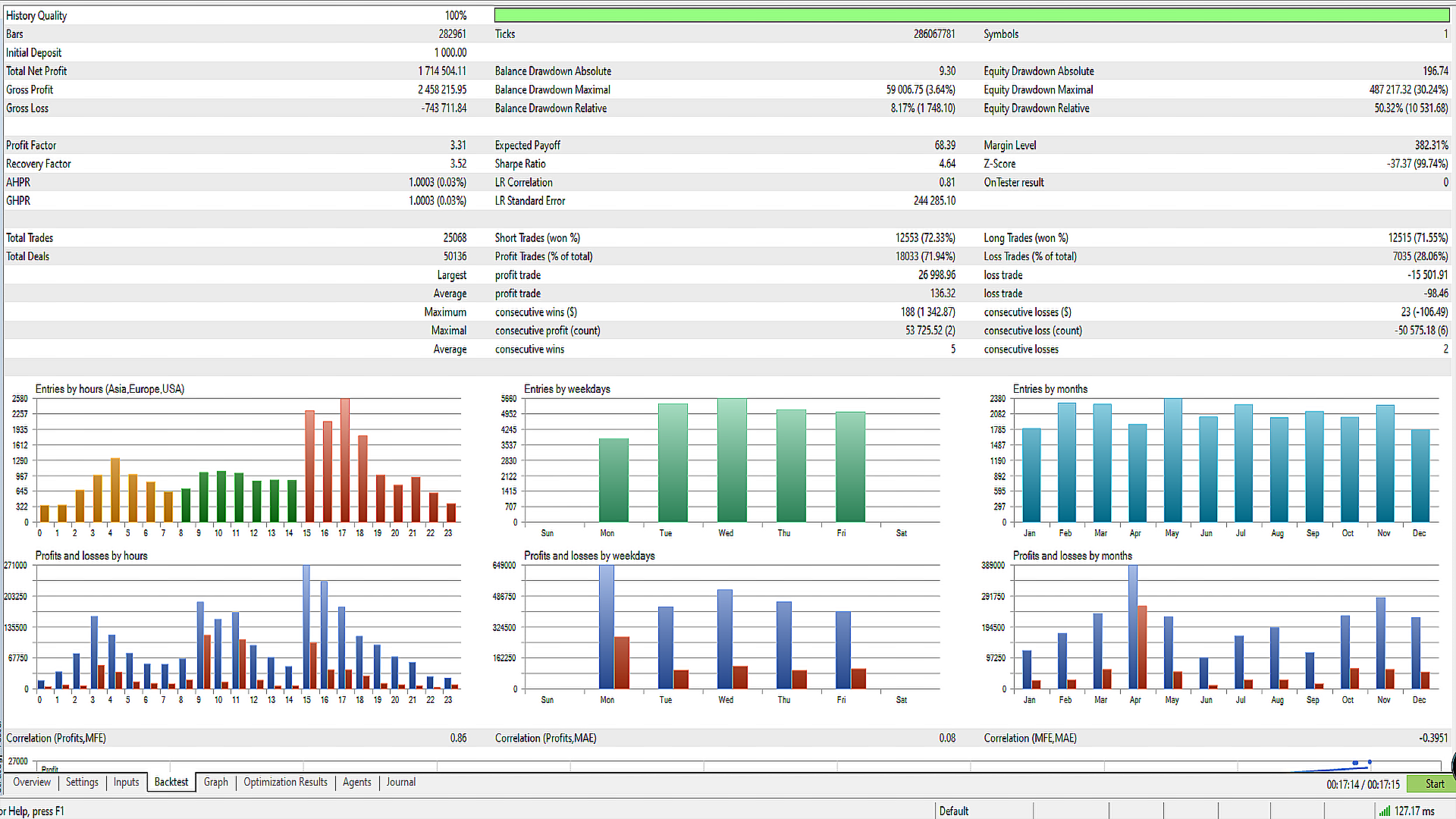Open the Settings tab

click(82, 783)
